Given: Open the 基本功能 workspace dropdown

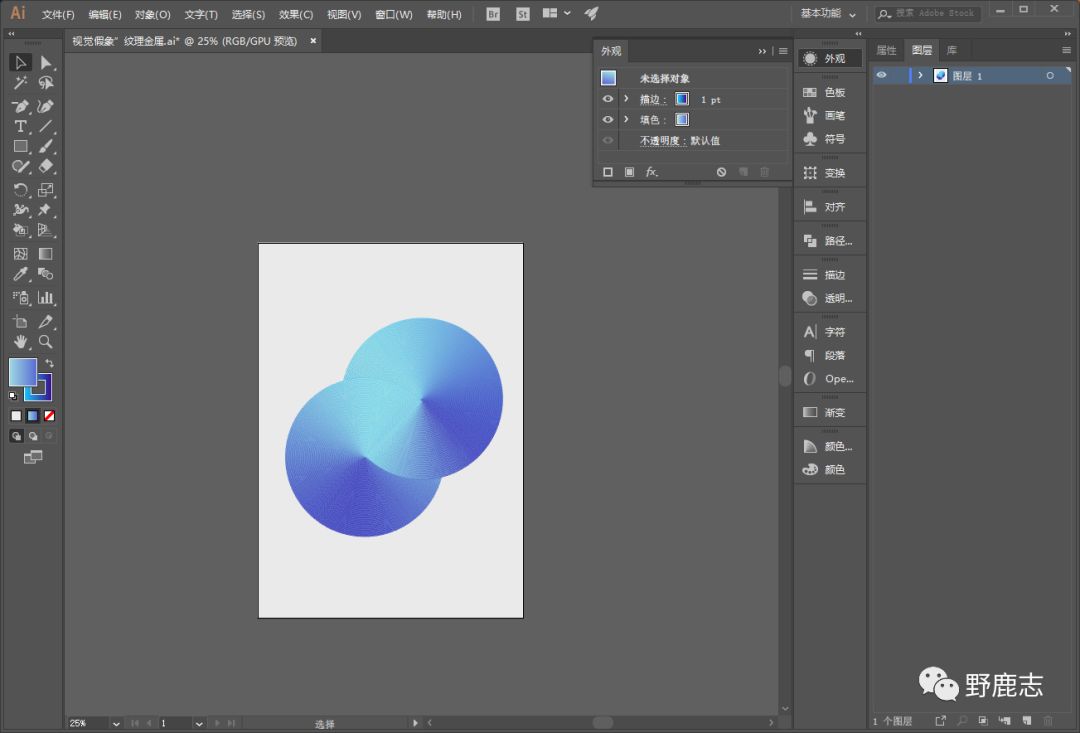Looking at the screenshot, I should [828, 14].
